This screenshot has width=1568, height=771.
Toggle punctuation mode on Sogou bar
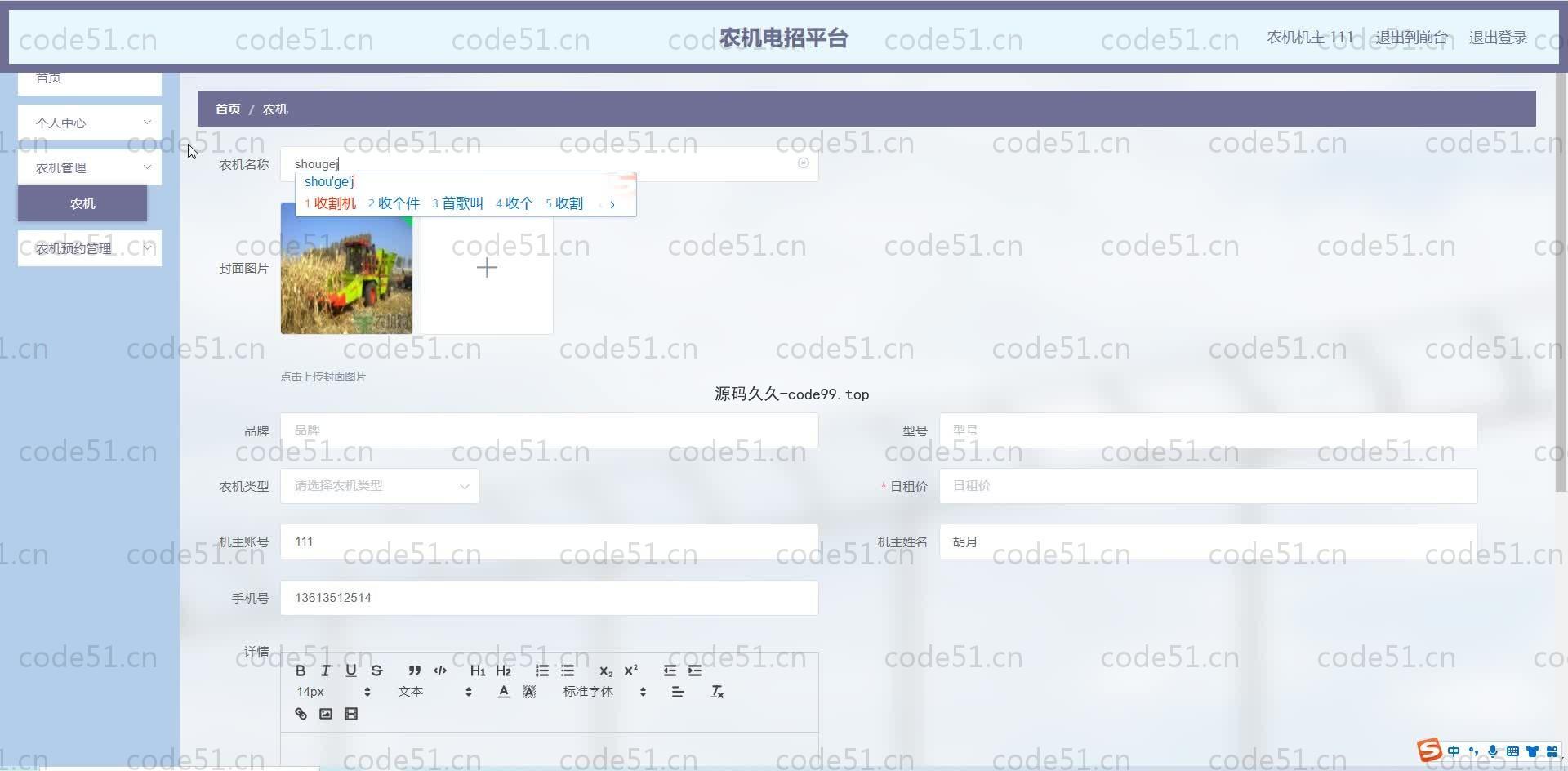point(1473,751)
